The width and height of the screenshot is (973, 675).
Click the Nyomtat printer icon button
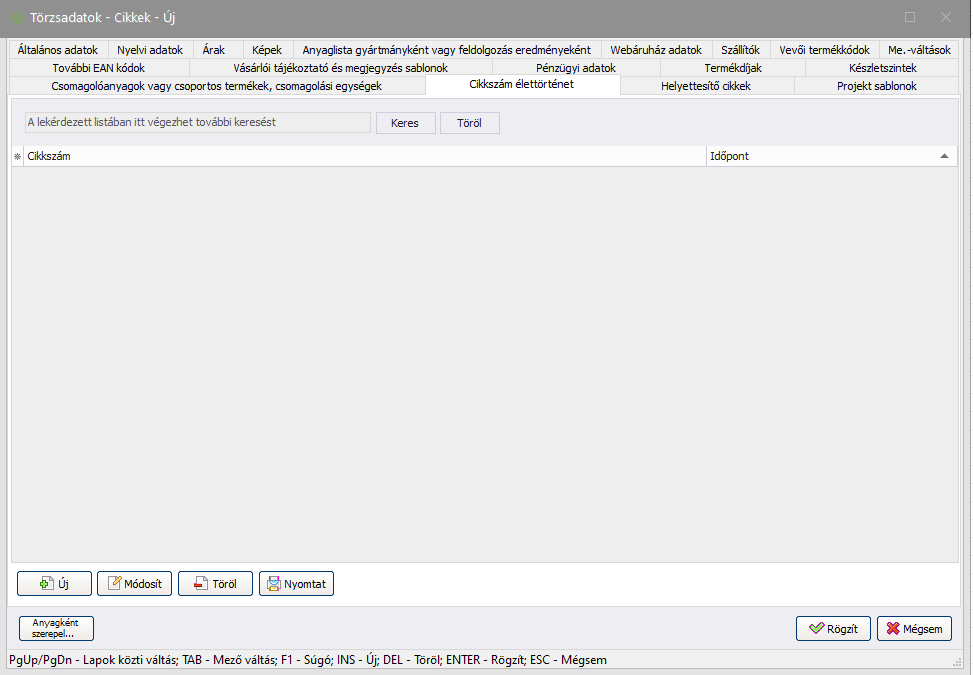[296, 584]
